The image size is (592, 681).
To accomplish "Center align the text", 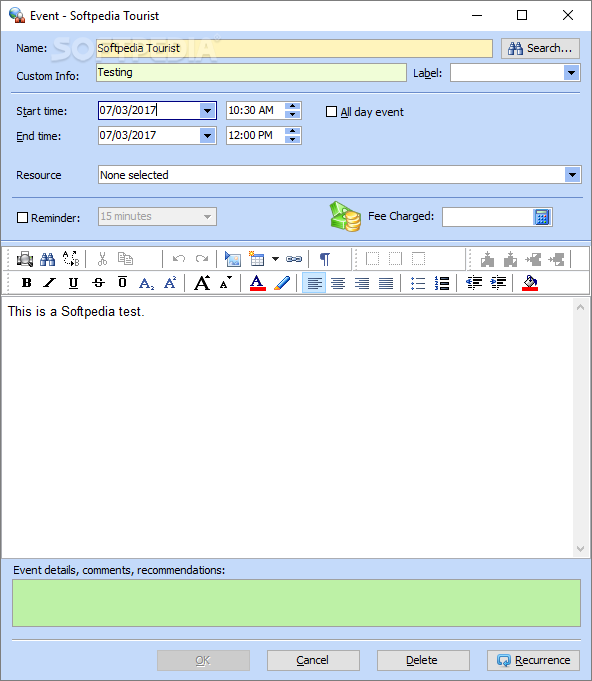I will pyautogui.click(x=338, y=283).
